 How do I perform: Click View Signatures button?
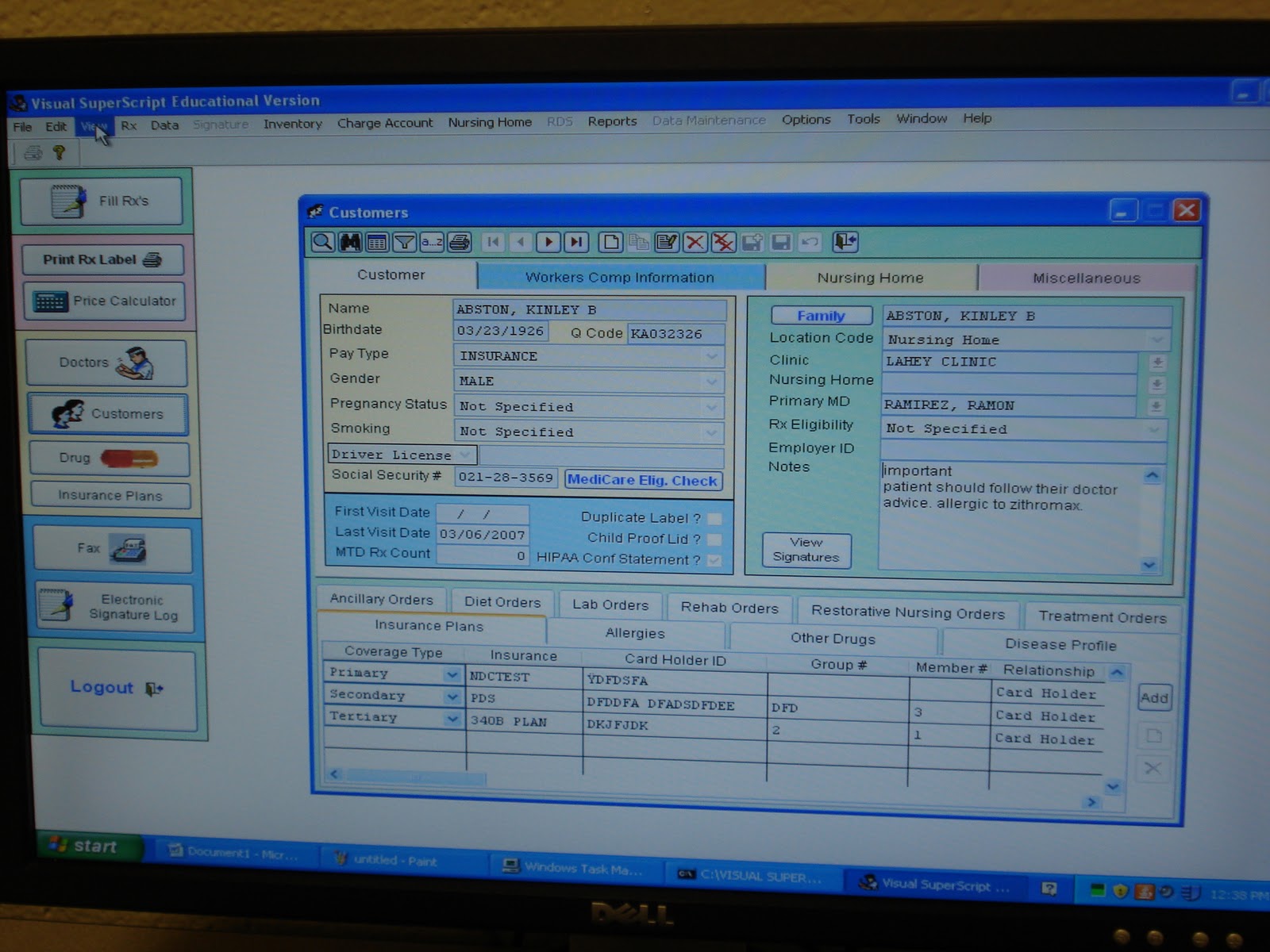pos(806,550)
